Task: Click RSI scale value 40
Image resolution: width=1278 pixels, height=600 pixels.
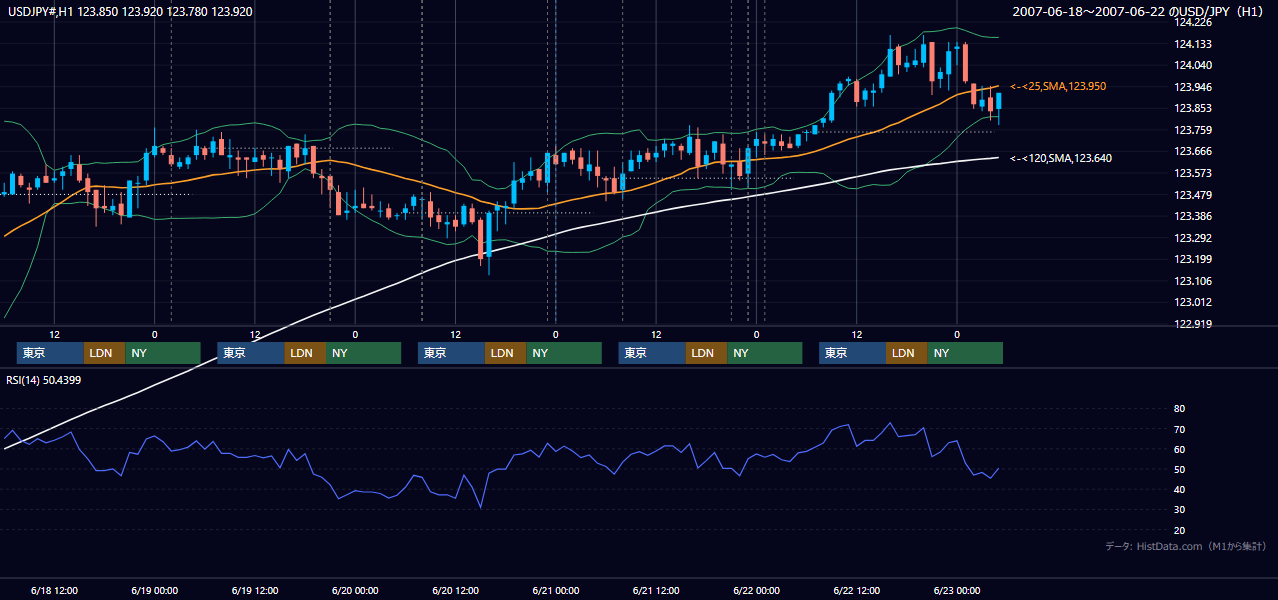Action: [x=1180, y=490]
